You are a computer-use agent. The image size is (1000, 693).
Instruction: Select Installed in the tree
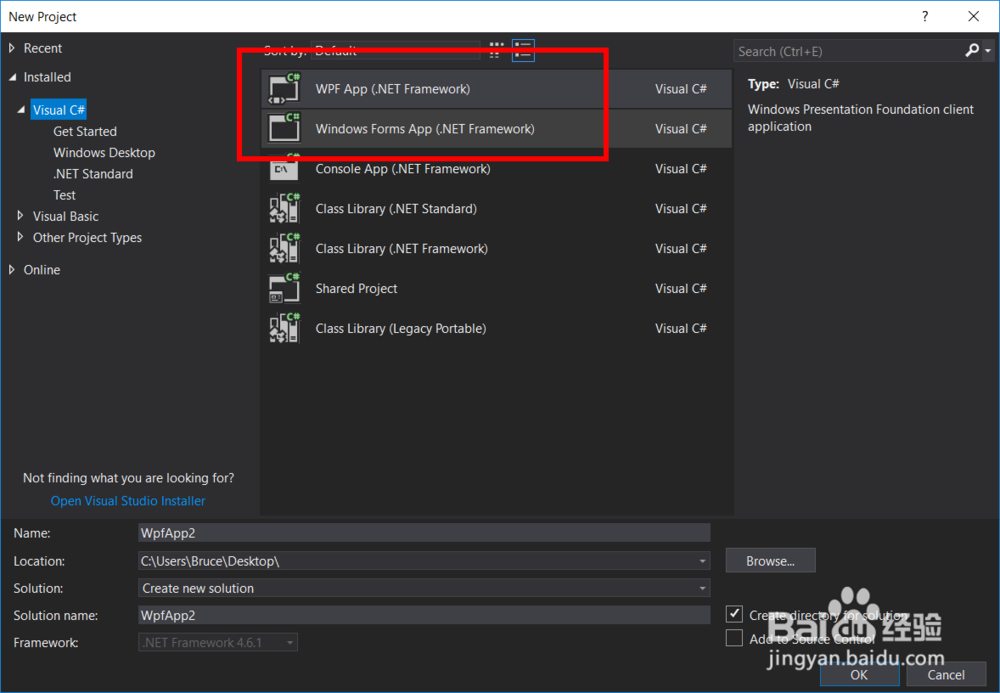point(47,77)
